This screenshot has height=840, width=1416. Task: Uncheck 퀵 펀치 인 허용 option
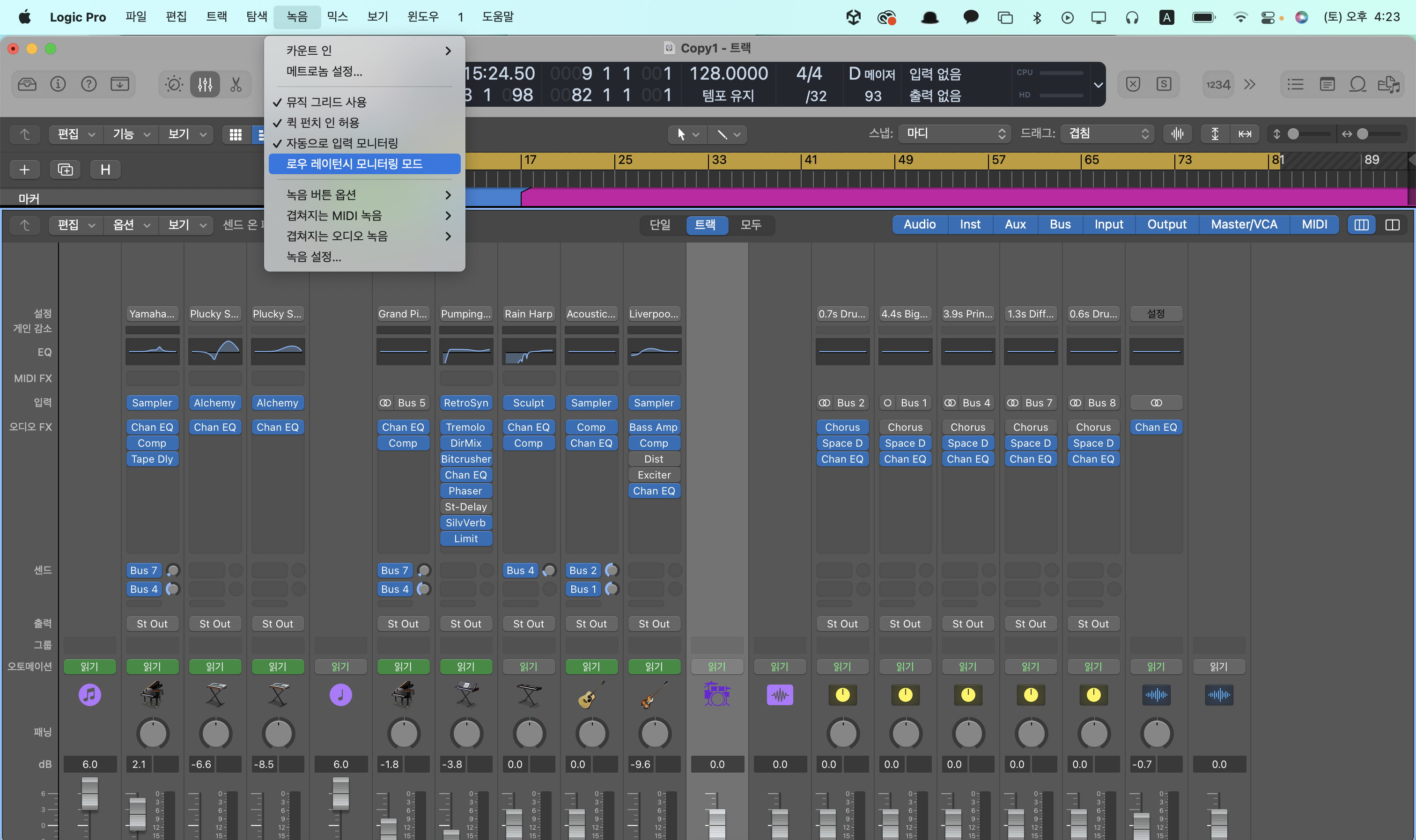(x=323, y=122)
